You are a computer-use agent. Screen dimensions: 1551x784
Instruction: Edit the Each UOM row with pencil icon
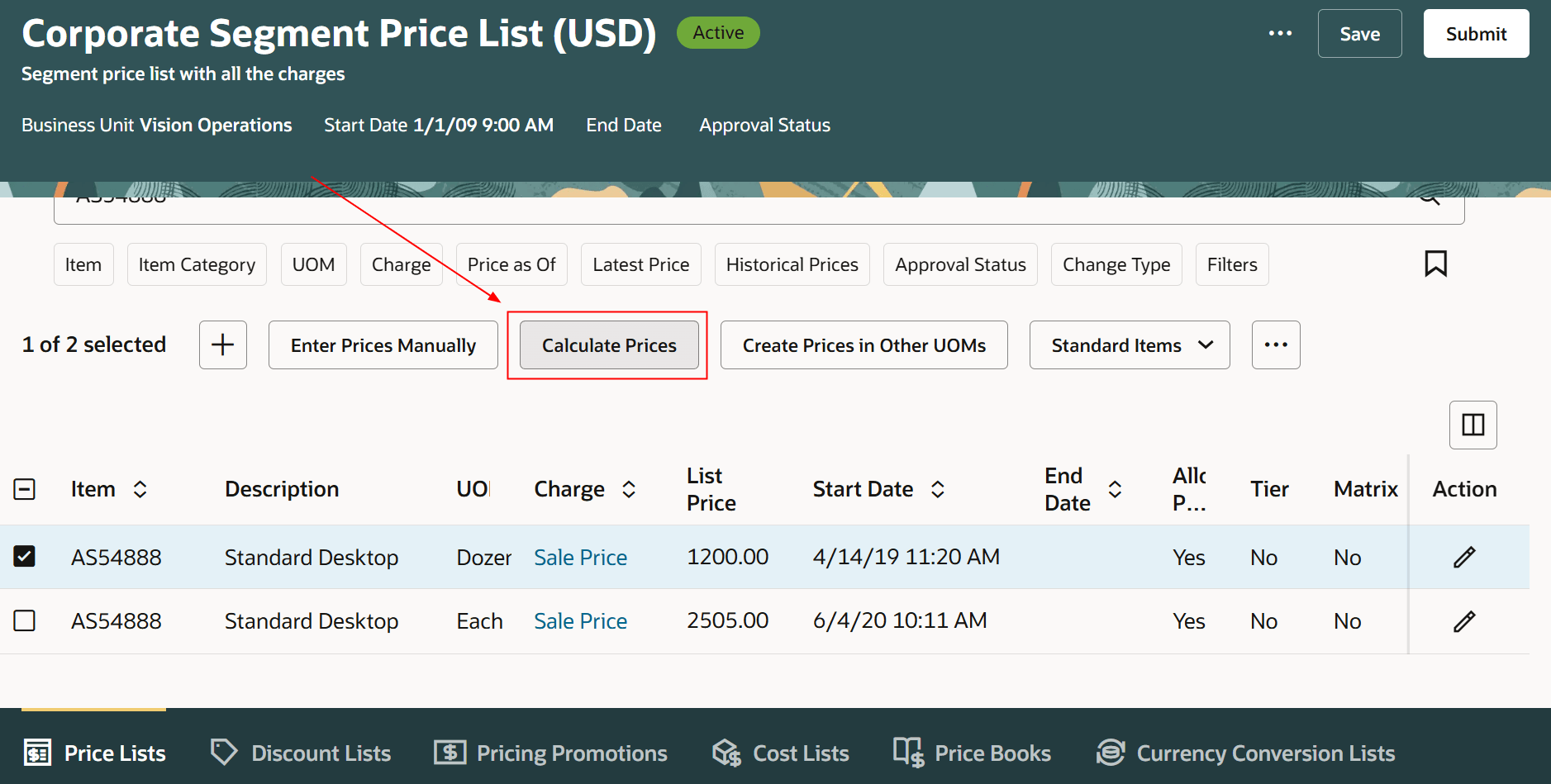(1465, 620)
